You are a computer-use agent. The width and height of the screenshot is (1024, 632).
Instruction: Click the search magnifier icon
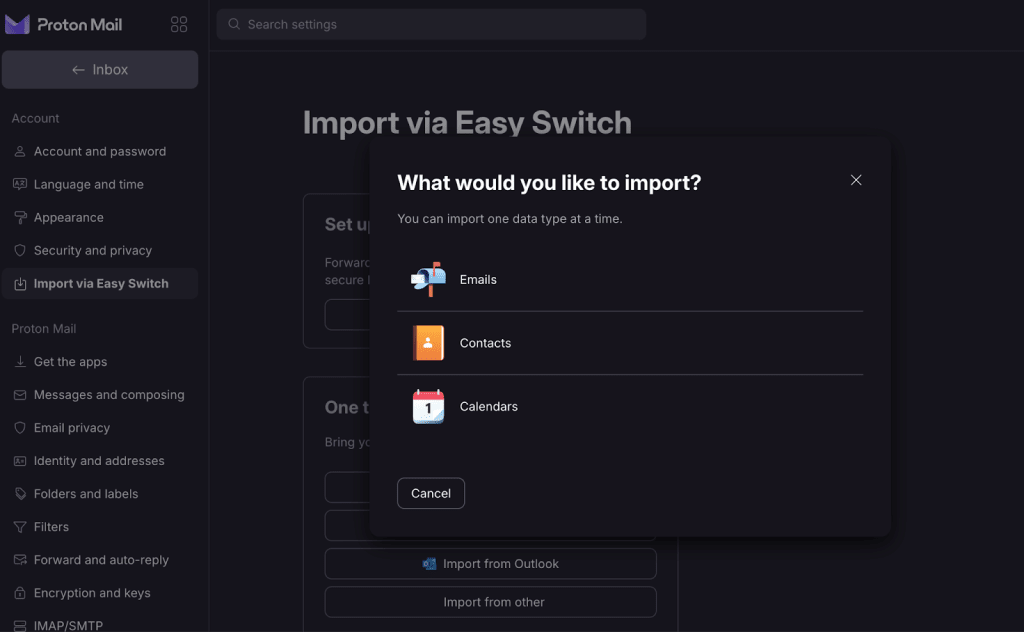[234, 24]
